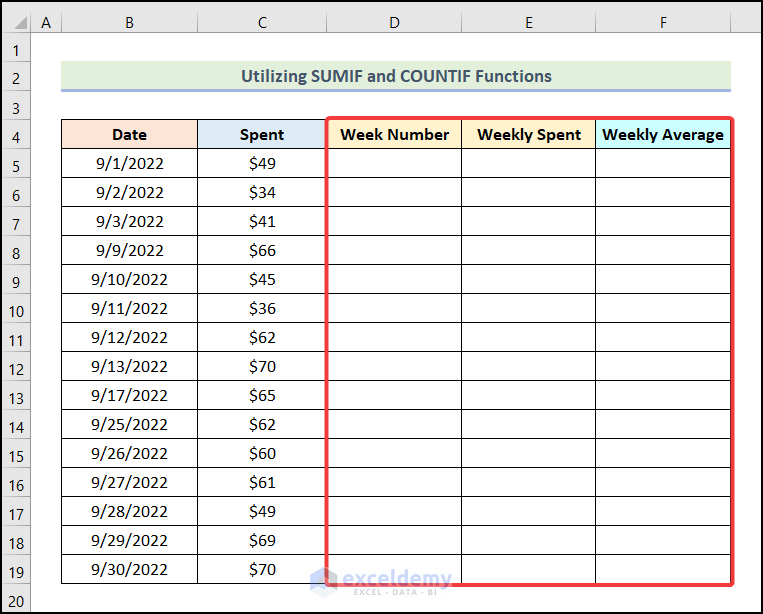
Task: Select empty Week Number cell in row 10
Action: click(394, 308)
